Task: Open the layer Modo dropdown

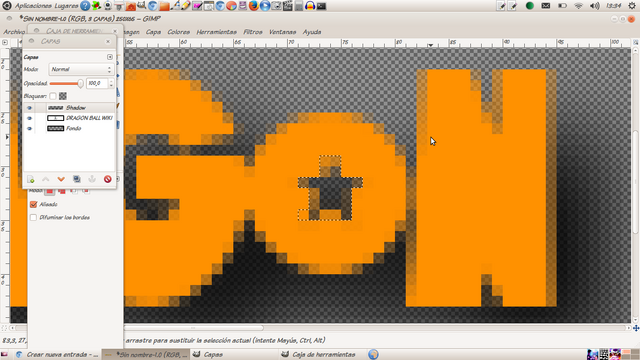Action: pos(81,69)
